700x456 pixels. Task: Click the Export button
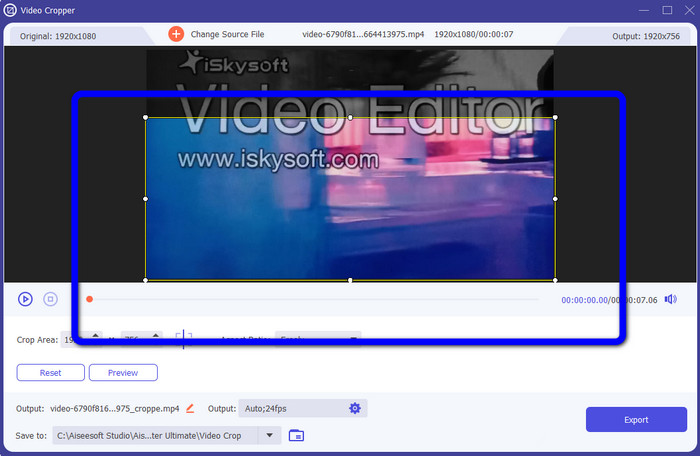click(x=636, y=419)
